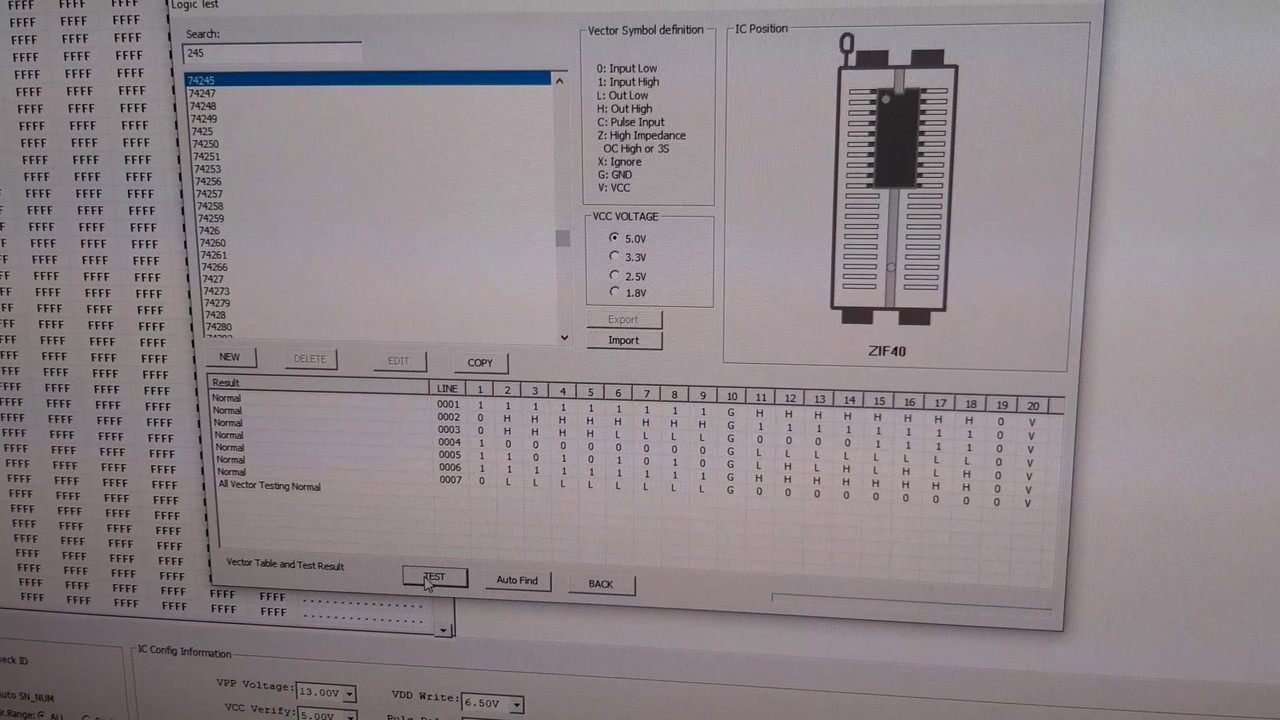Select 74273 in the chip list
Screen dimensions: 1280x720
pyautogui.click(x=216, y=291)
